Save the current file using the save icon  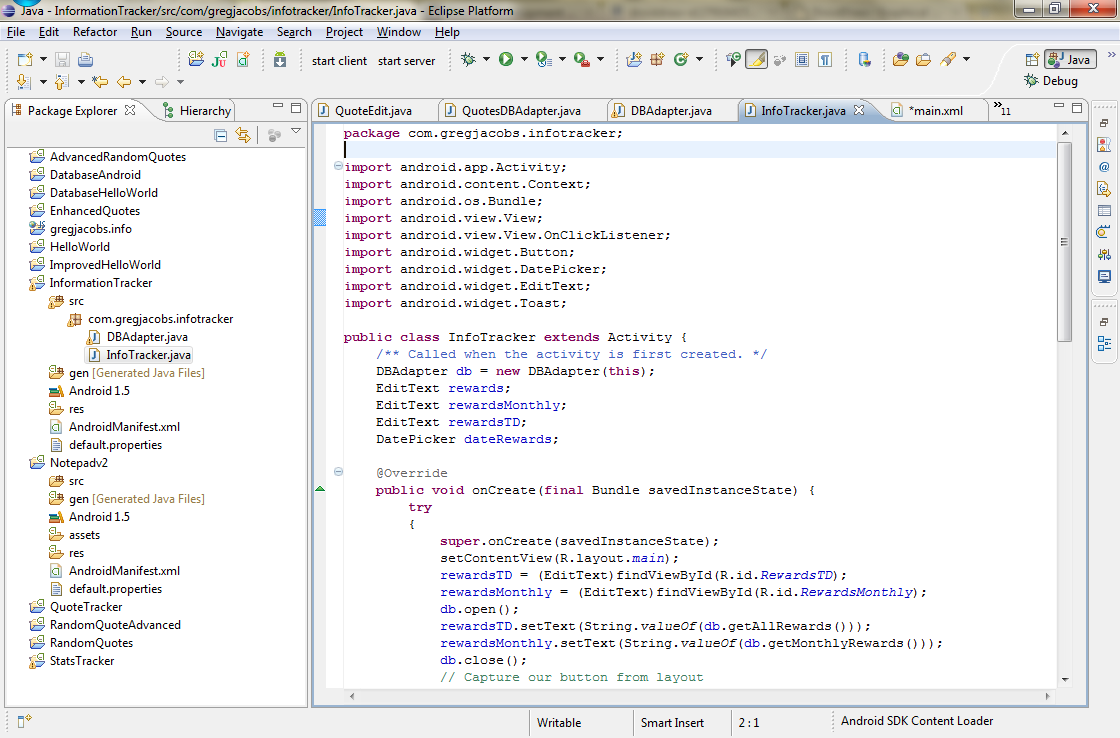(62, 61)
